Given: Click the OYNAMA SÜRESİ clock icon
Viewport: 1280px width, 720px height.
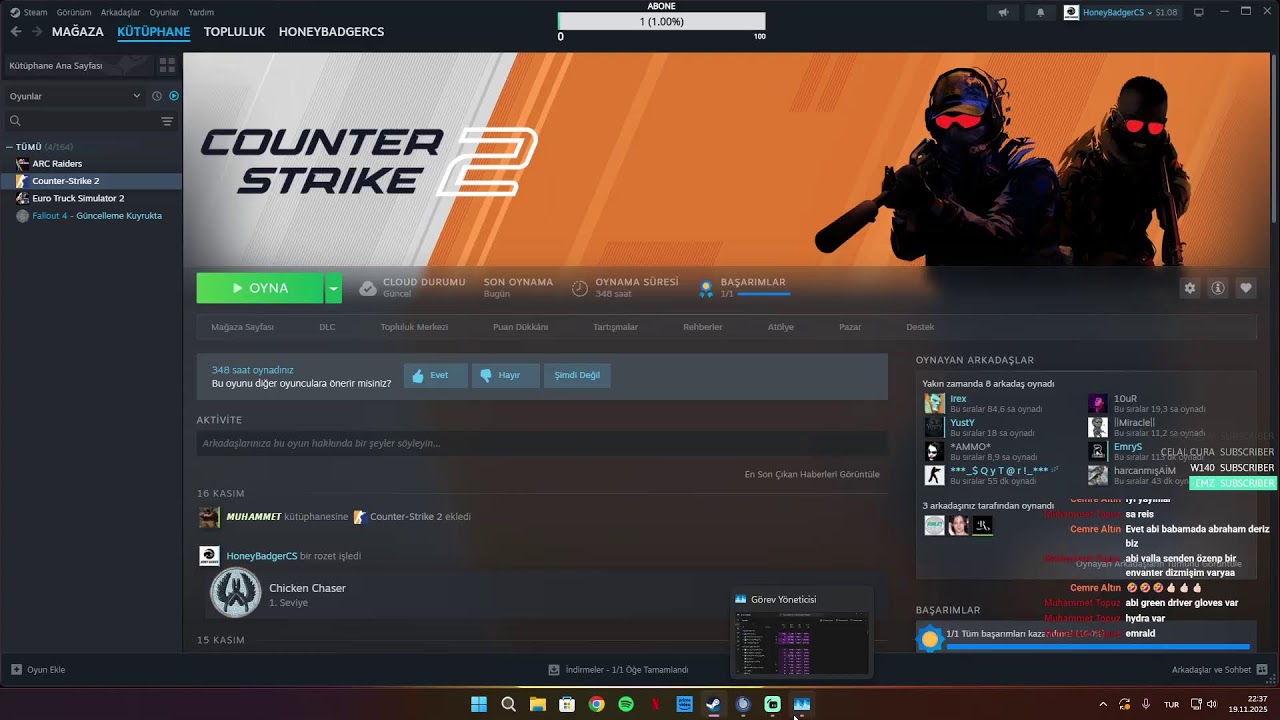Looking at the screenshot, I should 580,288.
